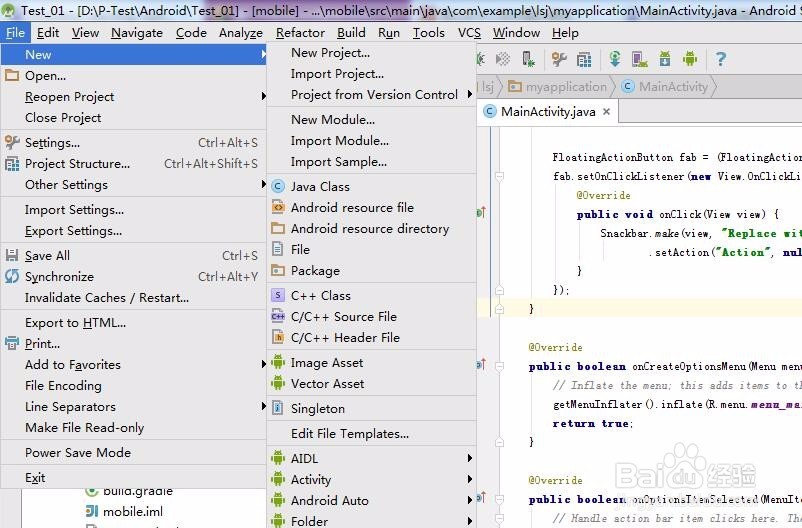
Task: Select the MainActivity.java editor tab
Action: (x=548, y=112)
